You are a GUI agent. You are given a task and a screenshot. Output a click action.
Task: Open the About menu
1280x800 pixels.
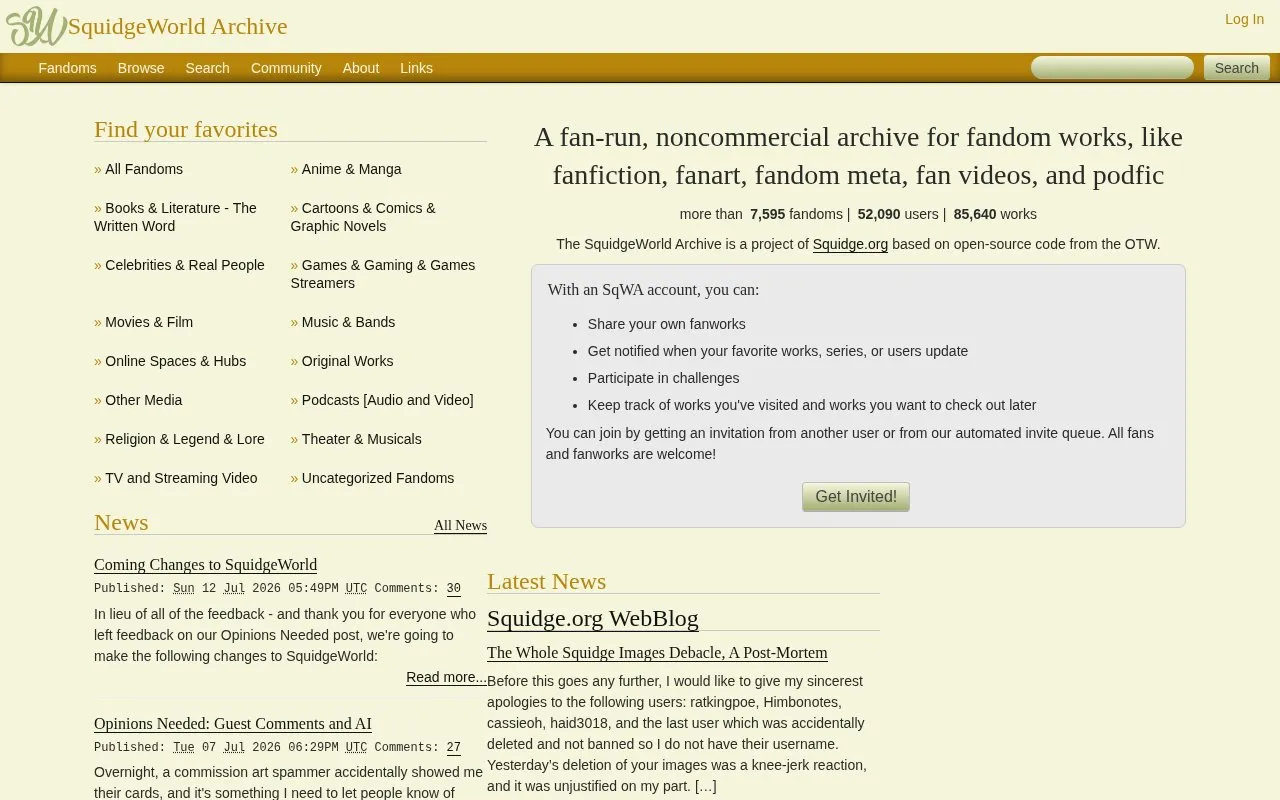tap(361, 68)
